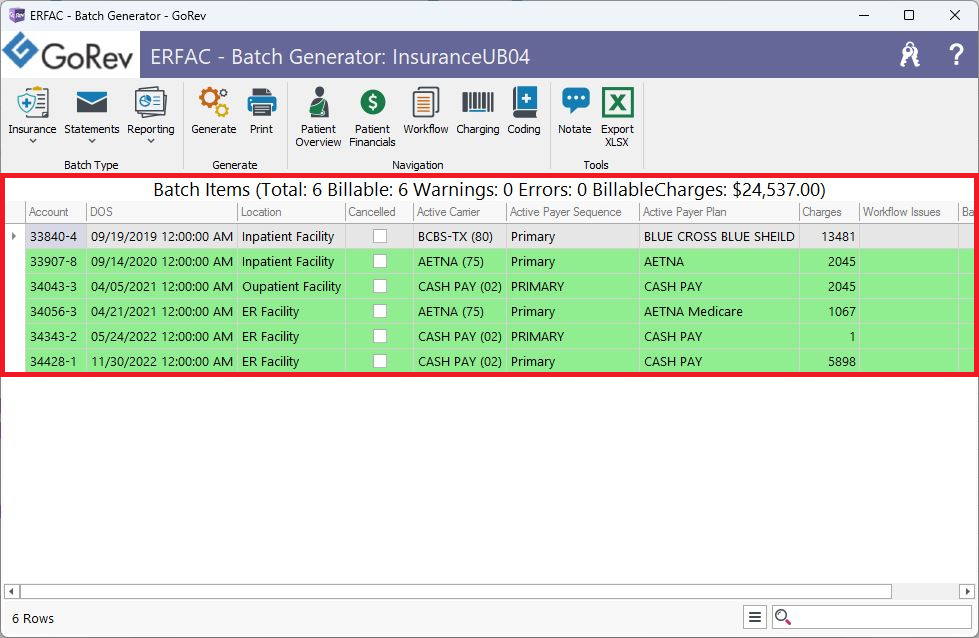Click BLUE CROSS BLUE SHEILD plan cell
The height and width of the screenshot is (638, 979).
pyautogui.click(x=719, y=237)
